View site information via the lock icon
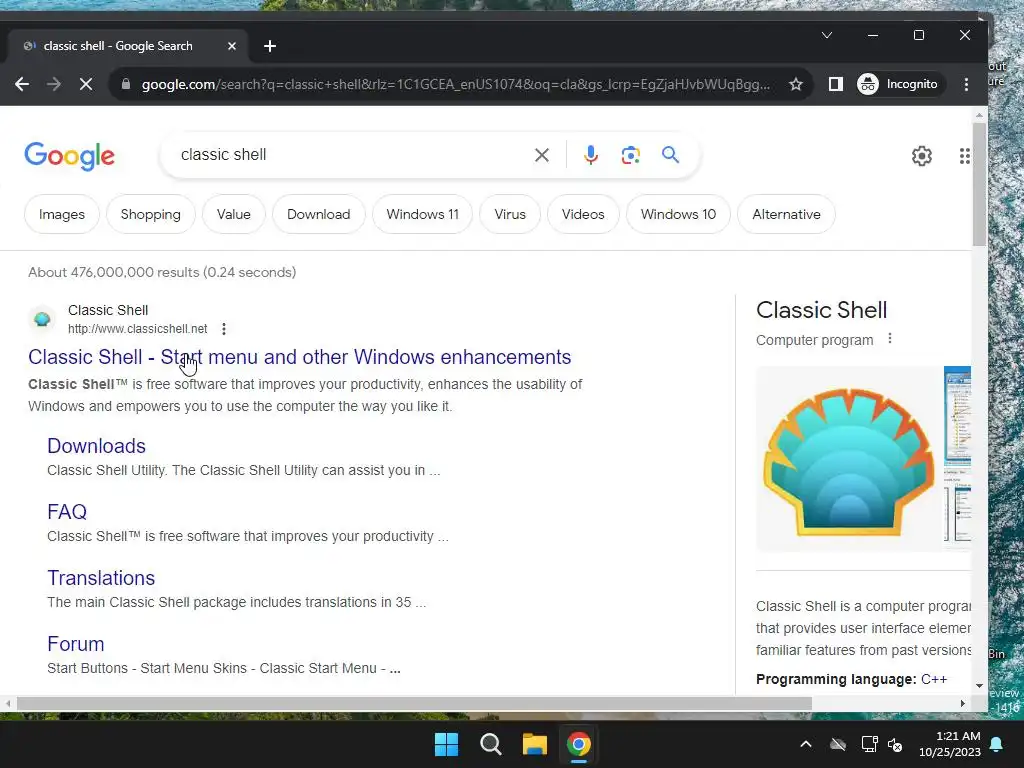 point(126,84)
